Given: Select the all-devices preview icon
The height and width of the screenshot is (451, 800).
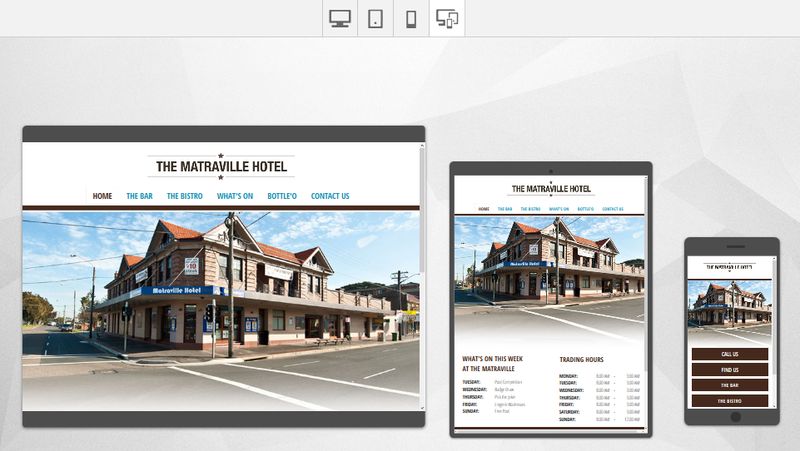Looking at the screenshot, I should [447, 18].
